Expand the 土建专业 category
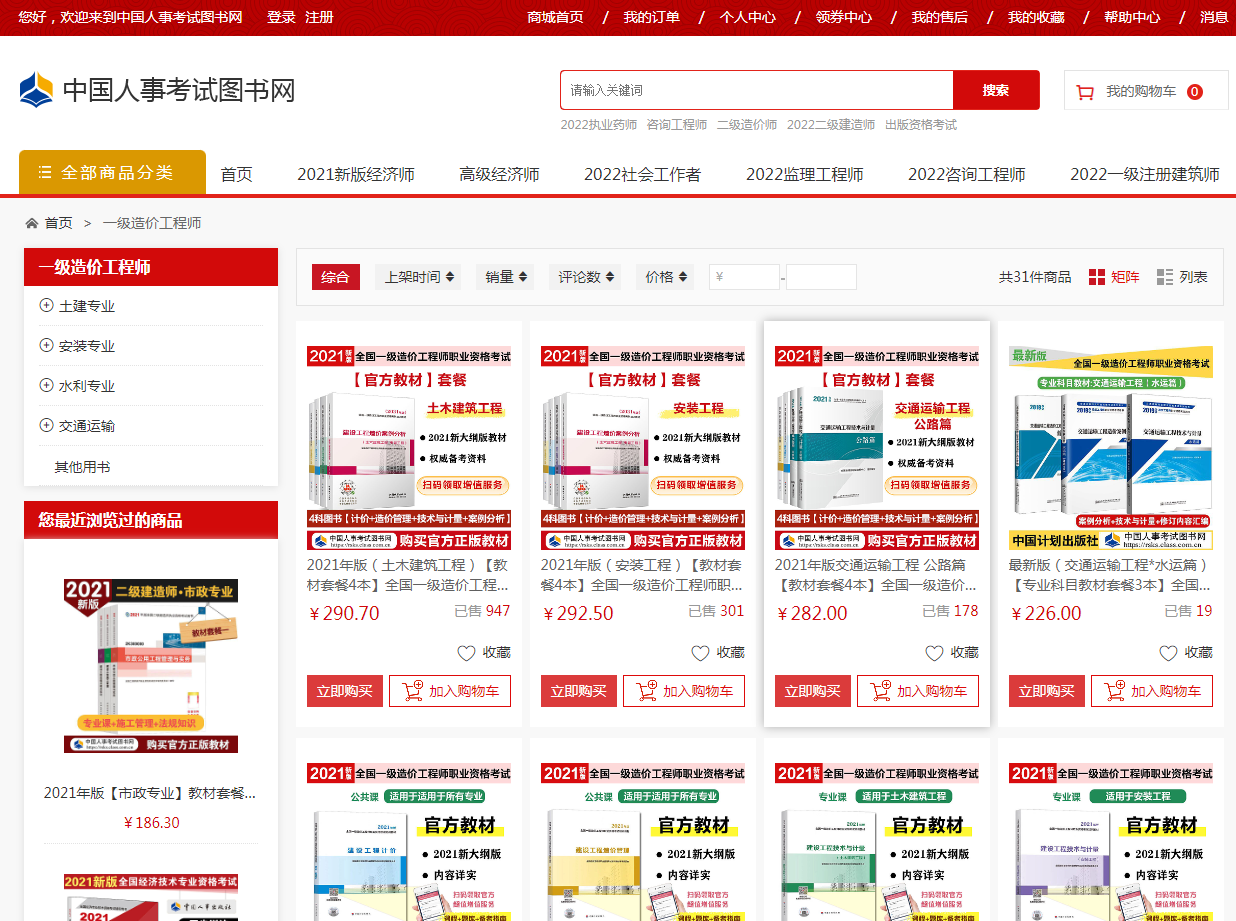This screenshot has height=921, width=1236. coord(46,306)
